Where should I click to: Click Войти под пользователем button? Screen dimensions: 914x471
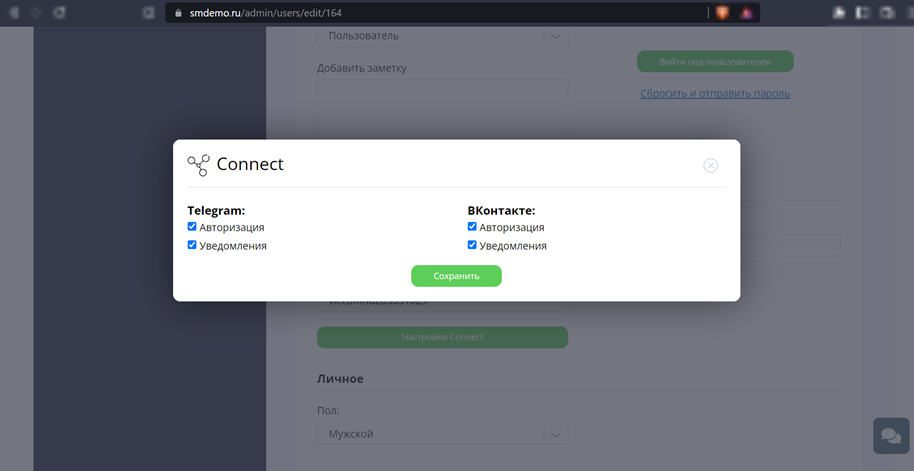[x=715, y=61]
